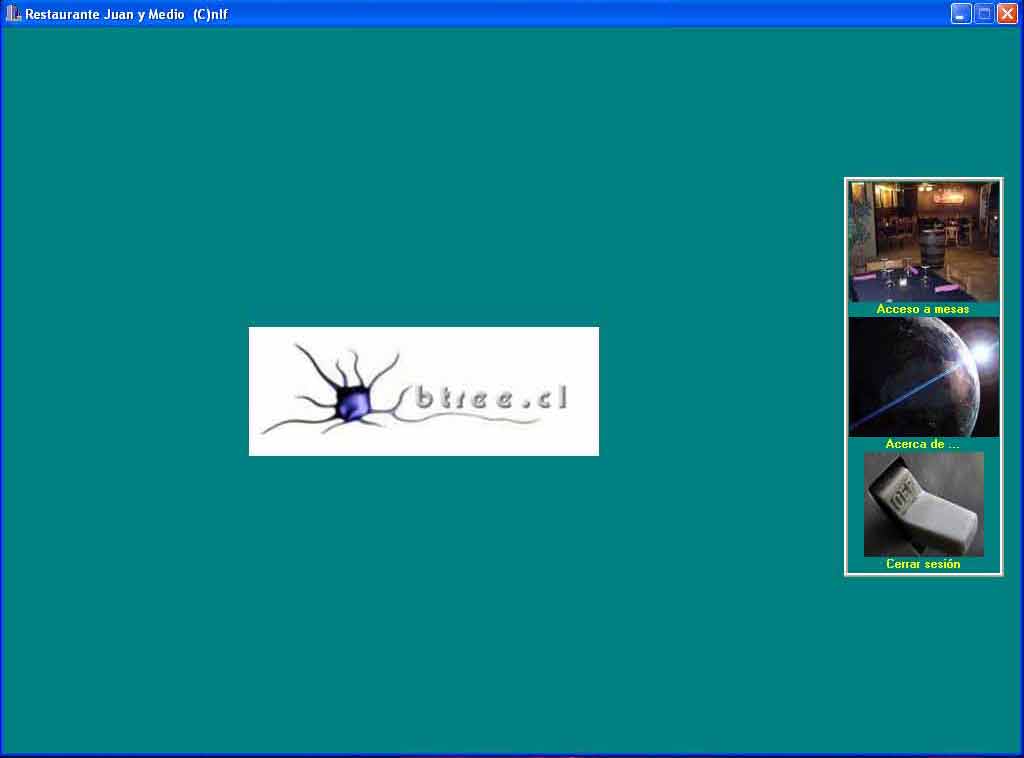Click the 'Cerrar sesión' label

[922, 564]
